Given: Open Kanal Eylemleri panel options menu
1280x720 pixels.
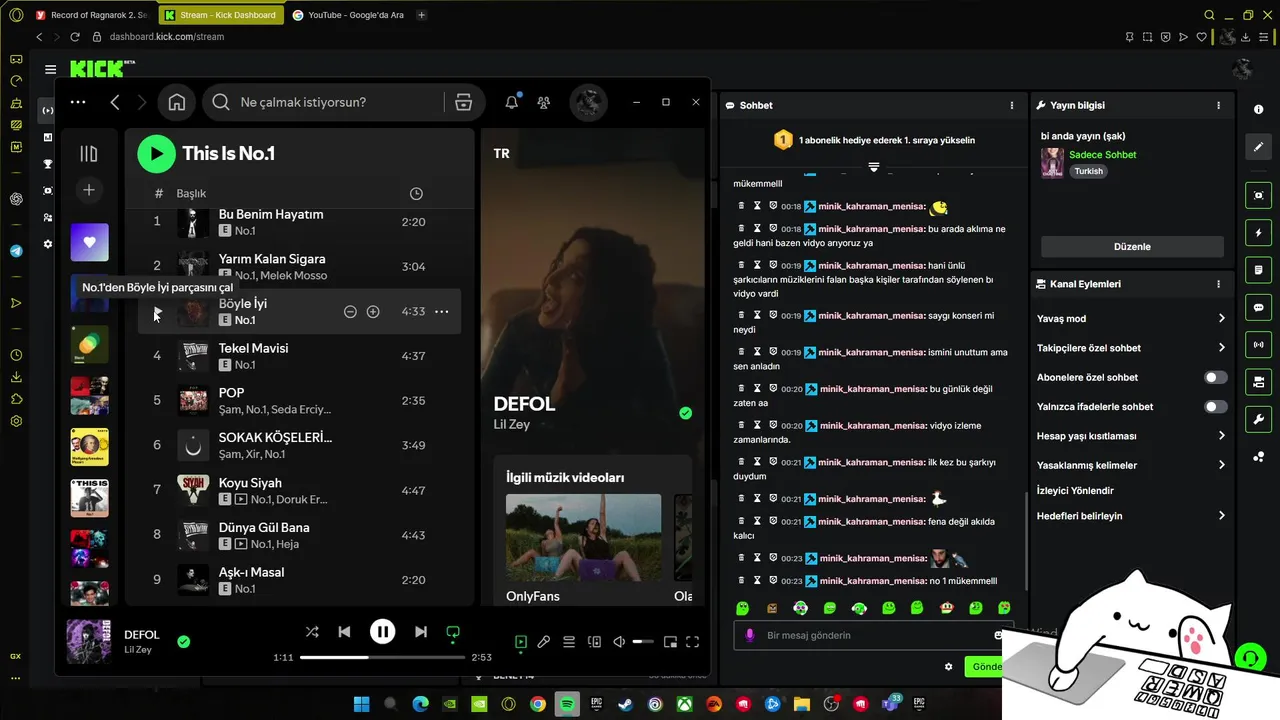Looking at the screenshot, I should (1218, 284).
